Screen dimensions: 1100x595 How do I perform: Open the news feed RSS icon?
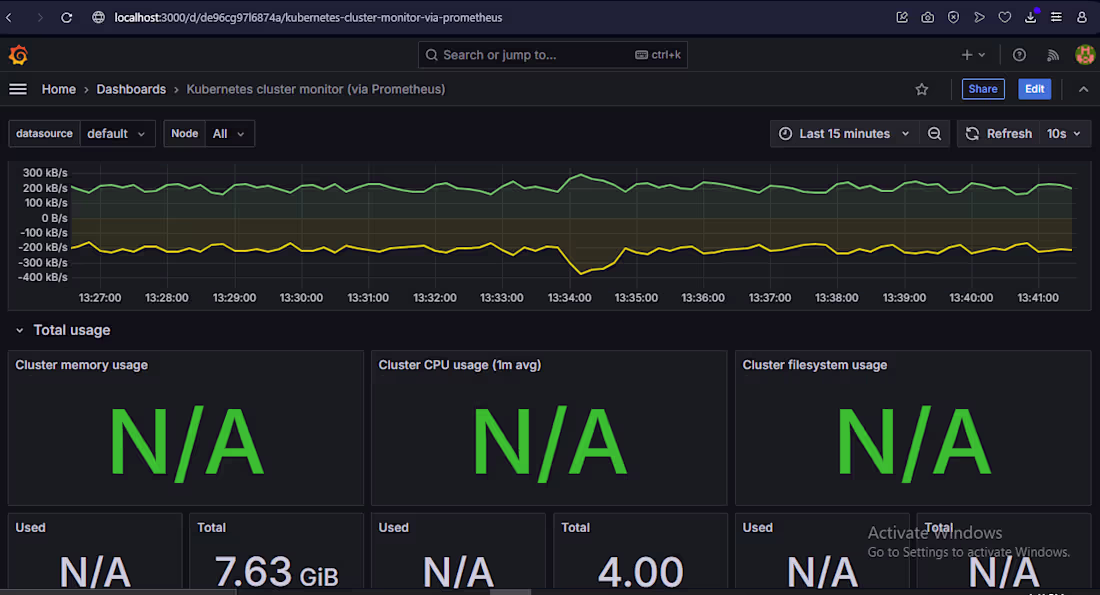(1053, 55)
